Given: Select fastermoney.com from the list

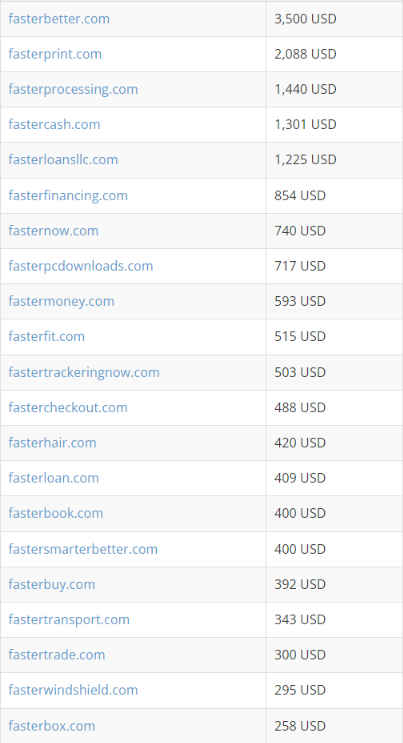Looking at the screenshot, I should click(x=61, y=301).
